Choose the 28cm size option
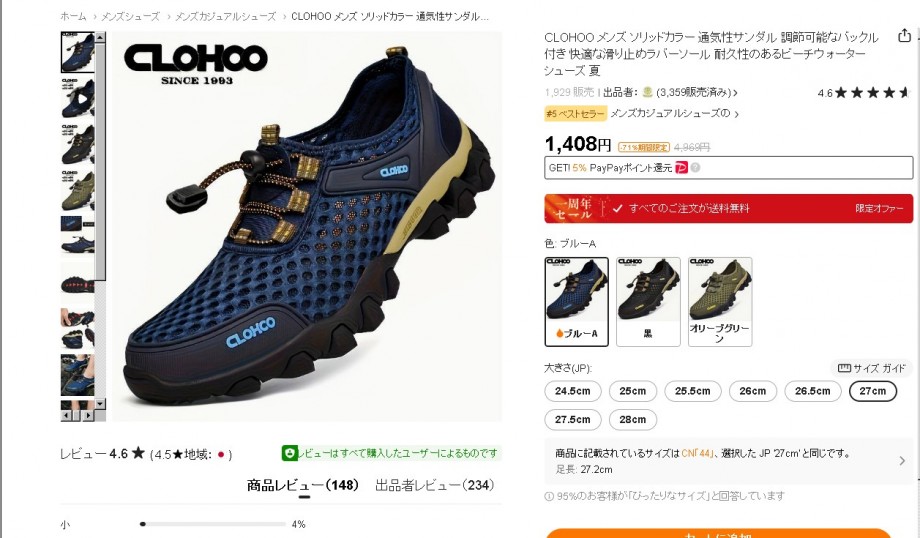 tap(632, 420)
